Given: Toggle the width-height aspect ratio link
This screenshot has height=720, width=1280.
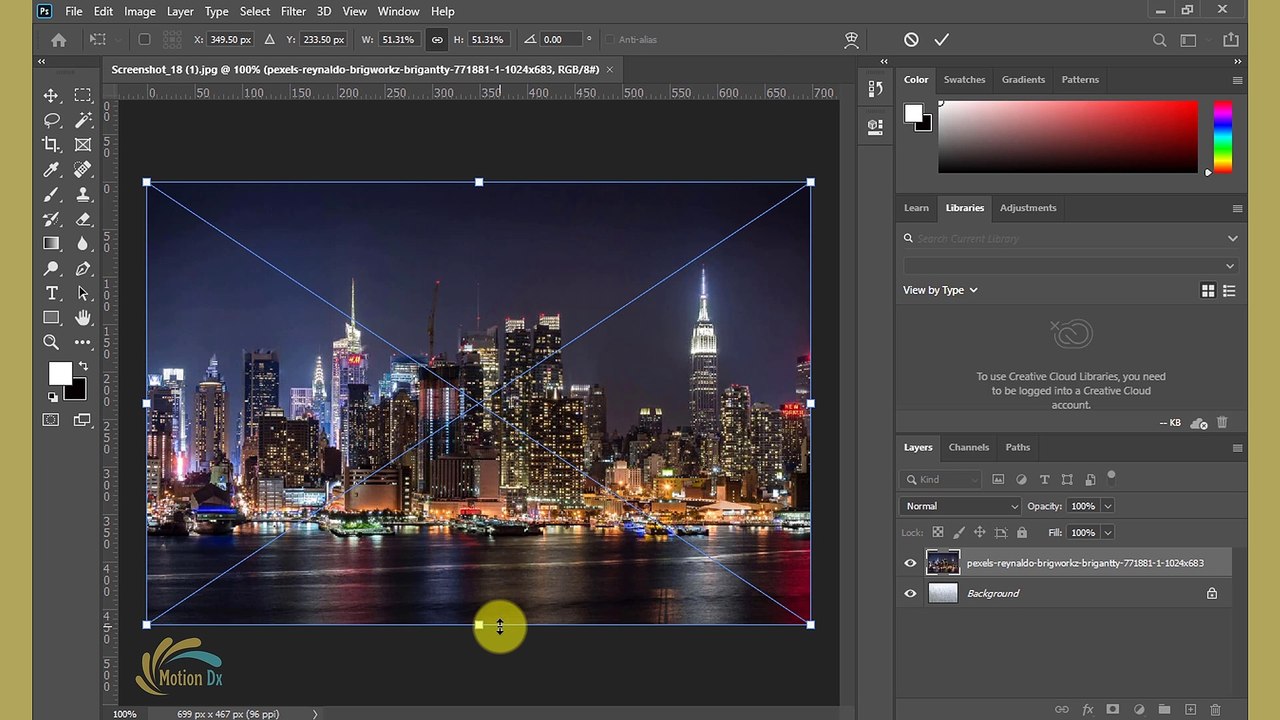Looking at the screenshot, I should (436, 40).
